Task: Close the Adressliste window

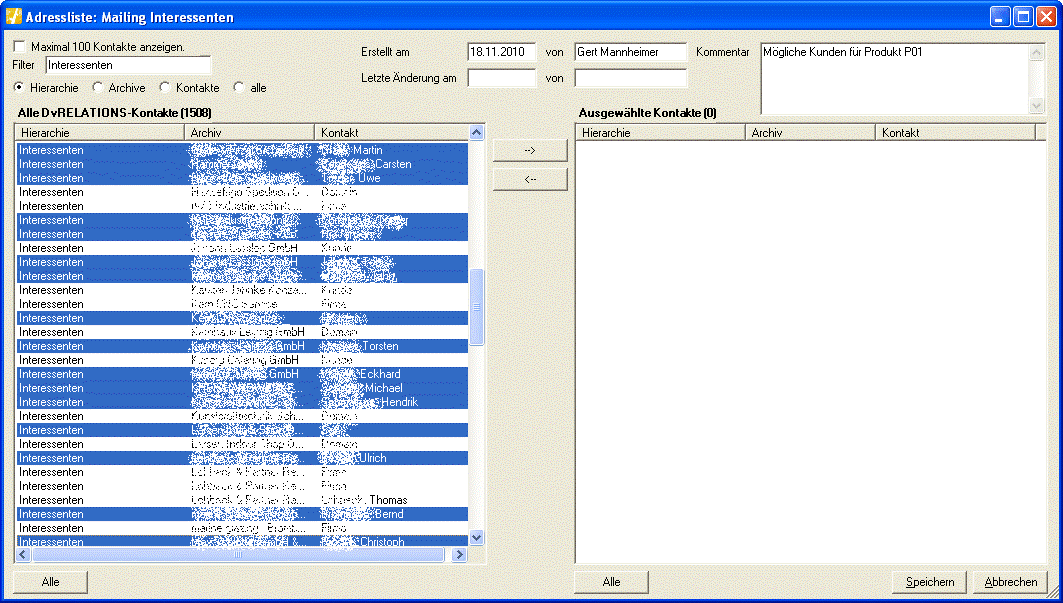Action: [1046, 17]
